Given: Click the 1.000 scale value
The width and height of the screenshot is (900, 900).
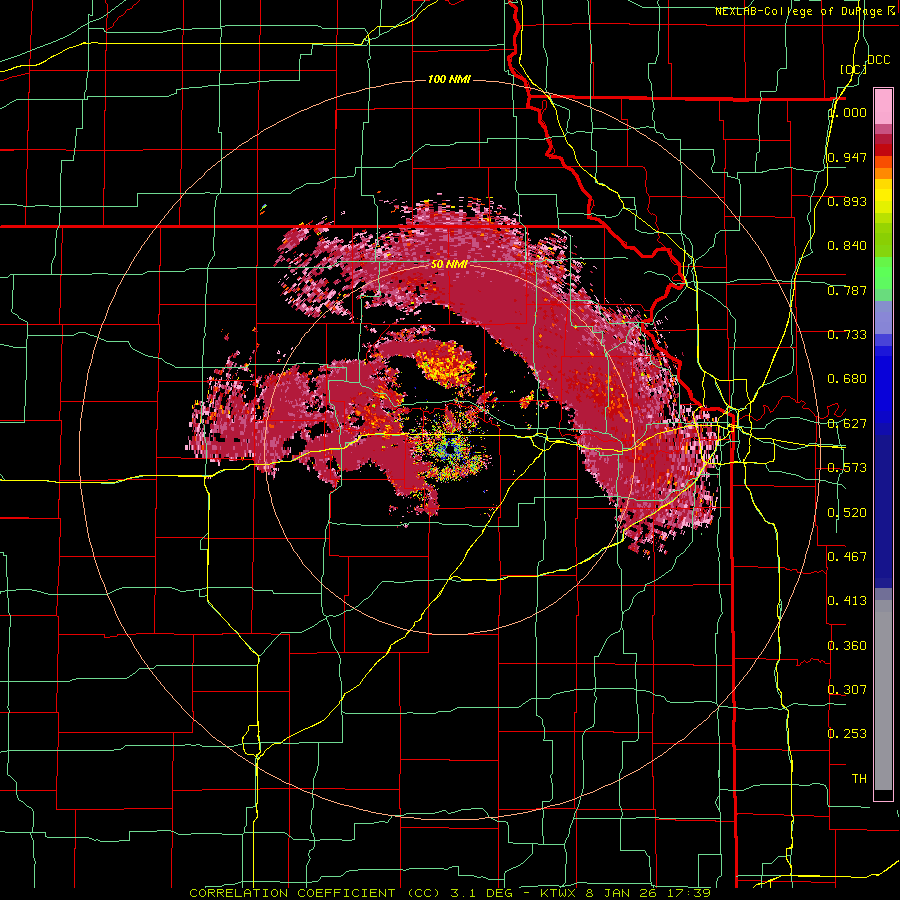Looking at the screenshot, I should pyautogui.click(x=847, y=112).
